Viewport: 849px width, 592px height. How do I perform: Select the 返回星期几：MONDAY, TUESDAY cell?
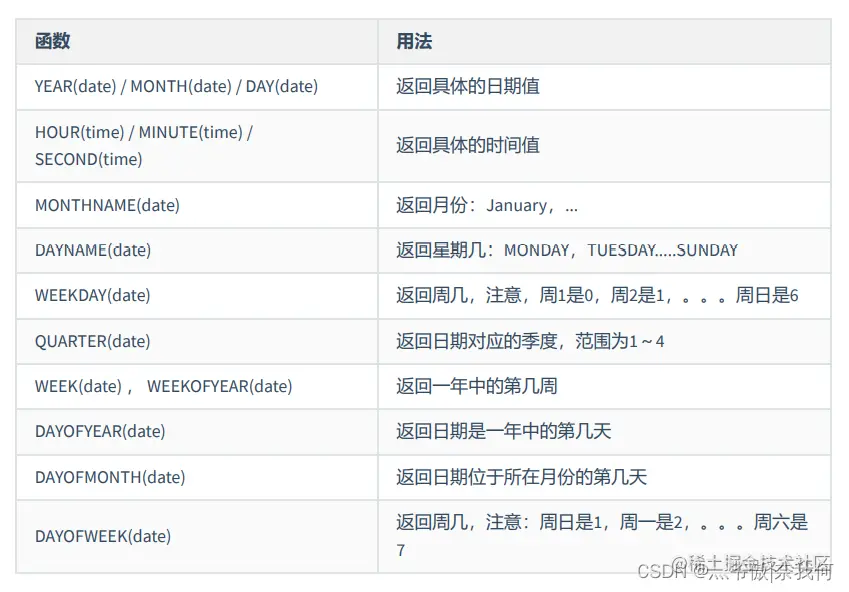point(604,250)
